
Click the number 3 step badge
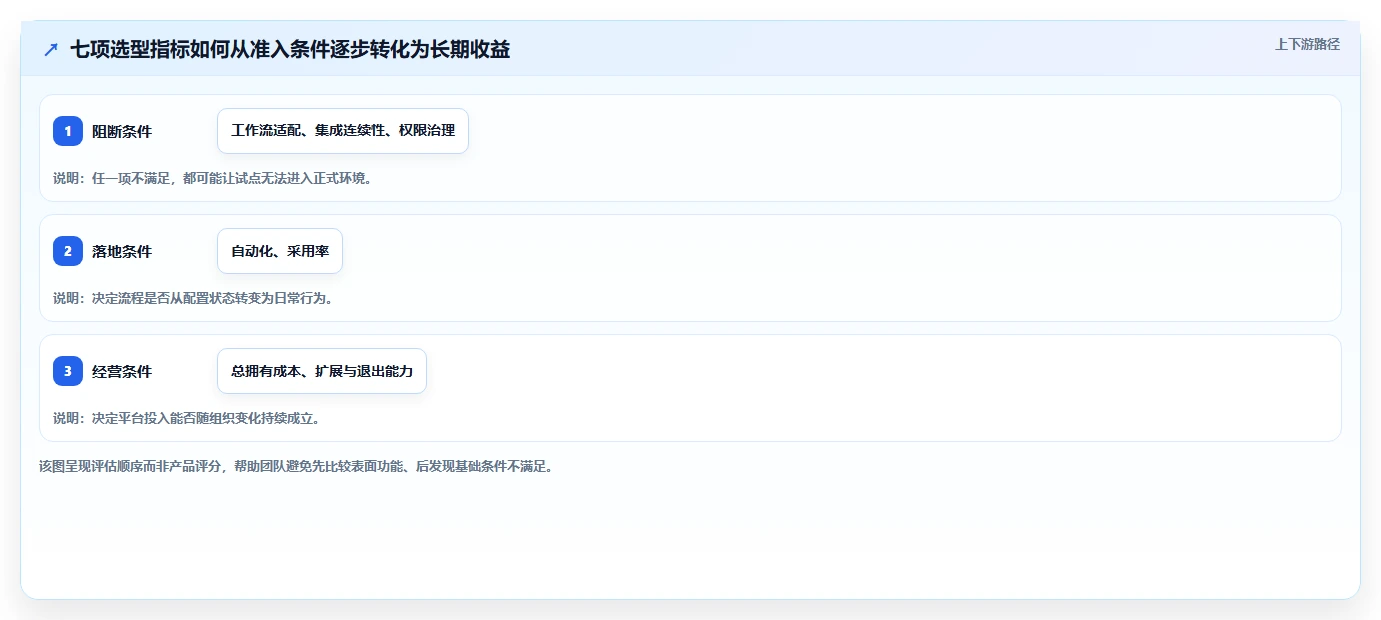point(68,371)
